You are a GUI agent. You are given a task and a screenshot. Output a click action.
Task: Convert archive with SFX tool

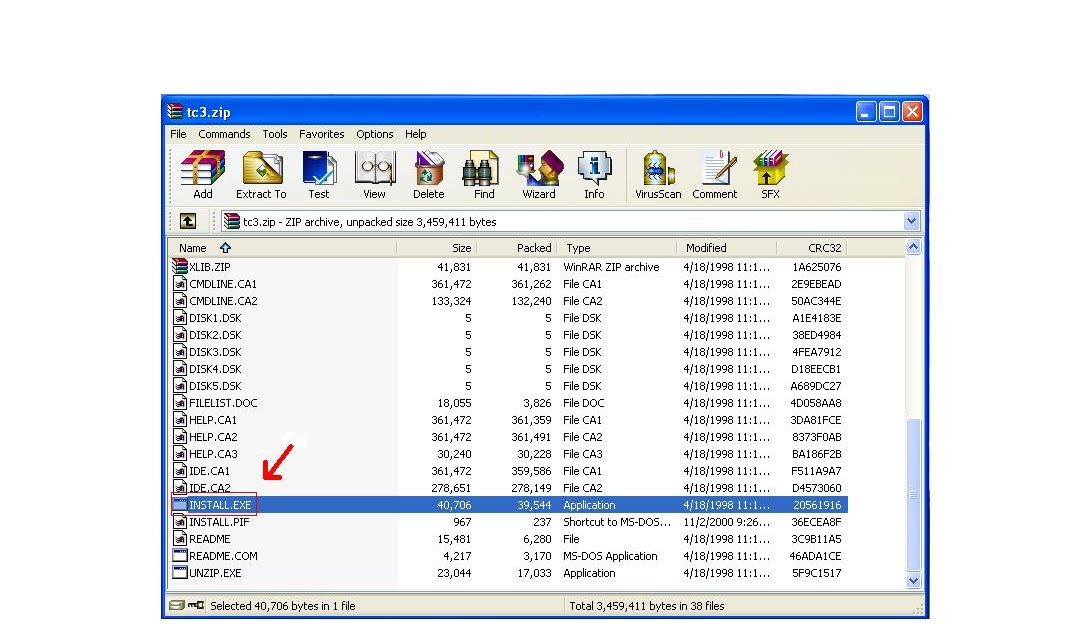pos(770,175)
